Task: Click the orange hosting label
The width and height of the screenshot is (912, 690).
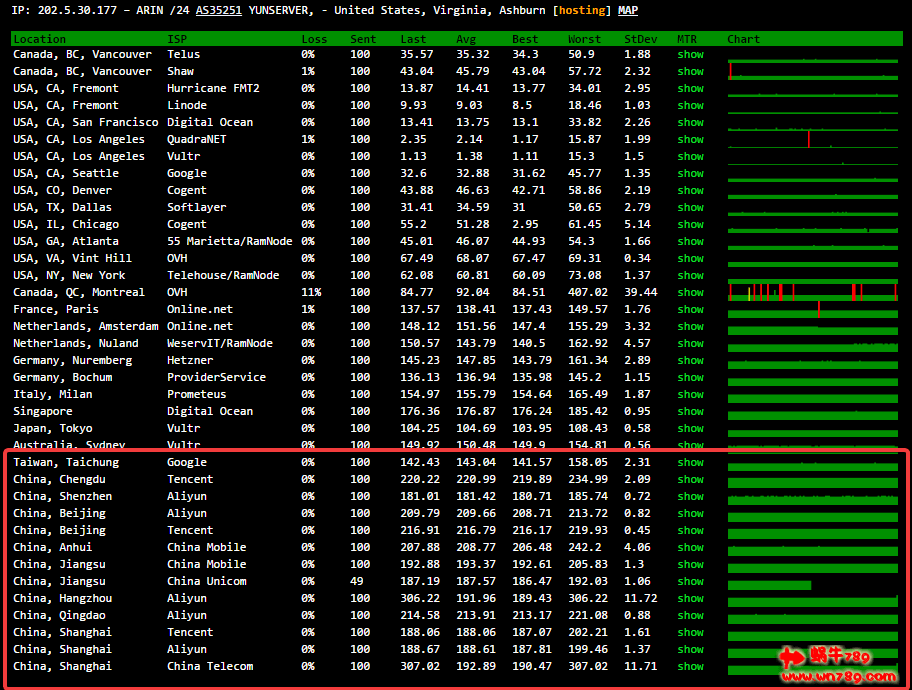Action: tap(581, 10)
